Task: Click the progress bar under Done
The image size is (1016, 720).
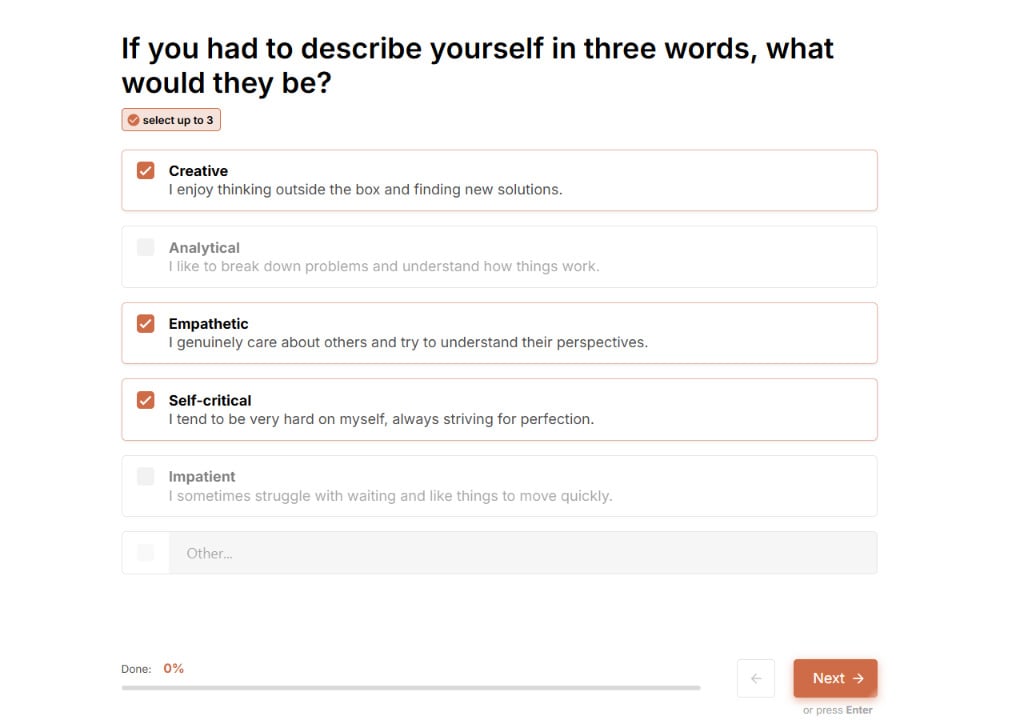Action: [x=411, y=688]
